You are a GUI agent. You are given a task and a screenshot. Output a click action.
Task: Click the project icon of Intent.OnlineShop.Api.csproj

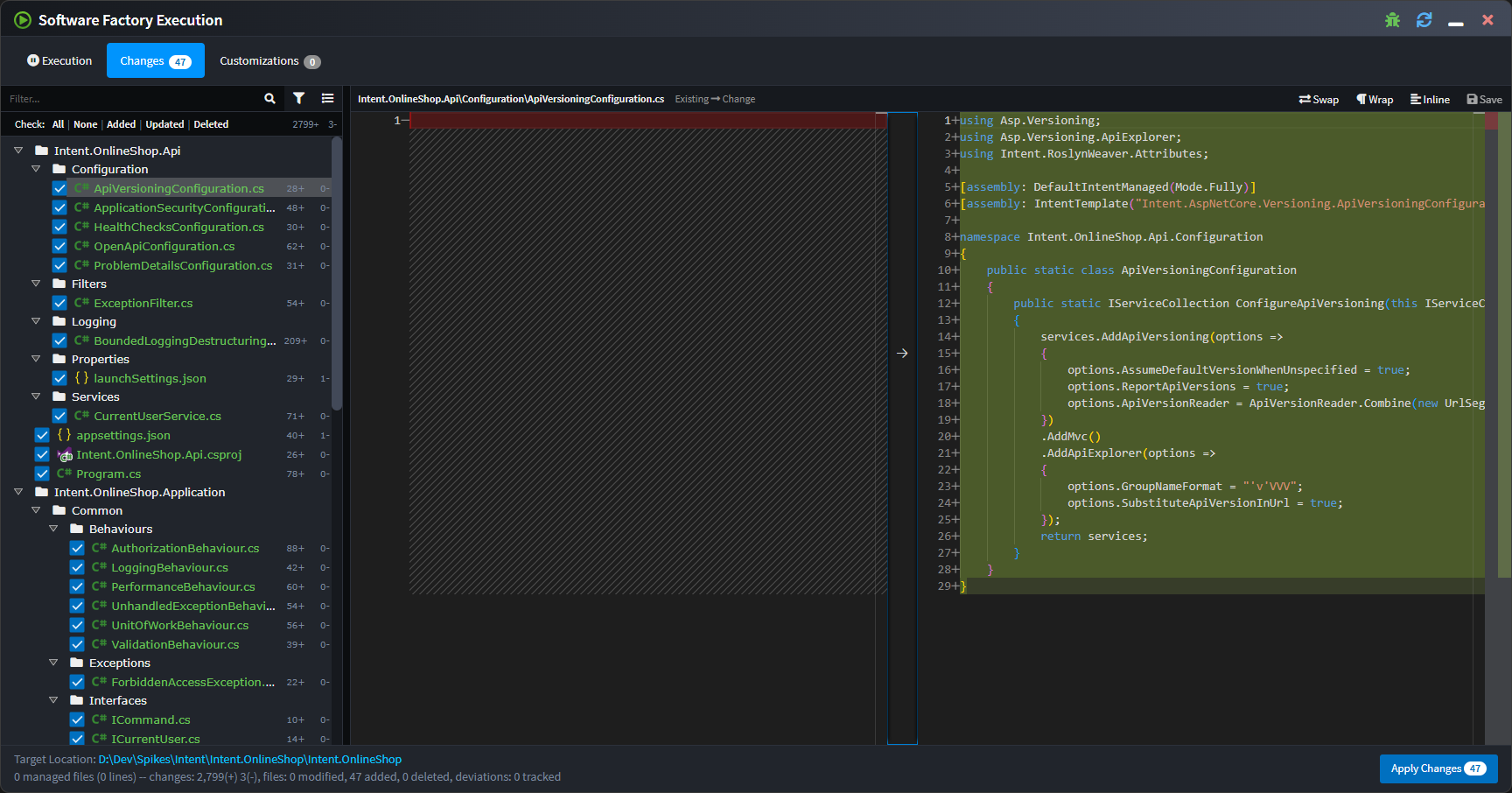tap(65, 454)
